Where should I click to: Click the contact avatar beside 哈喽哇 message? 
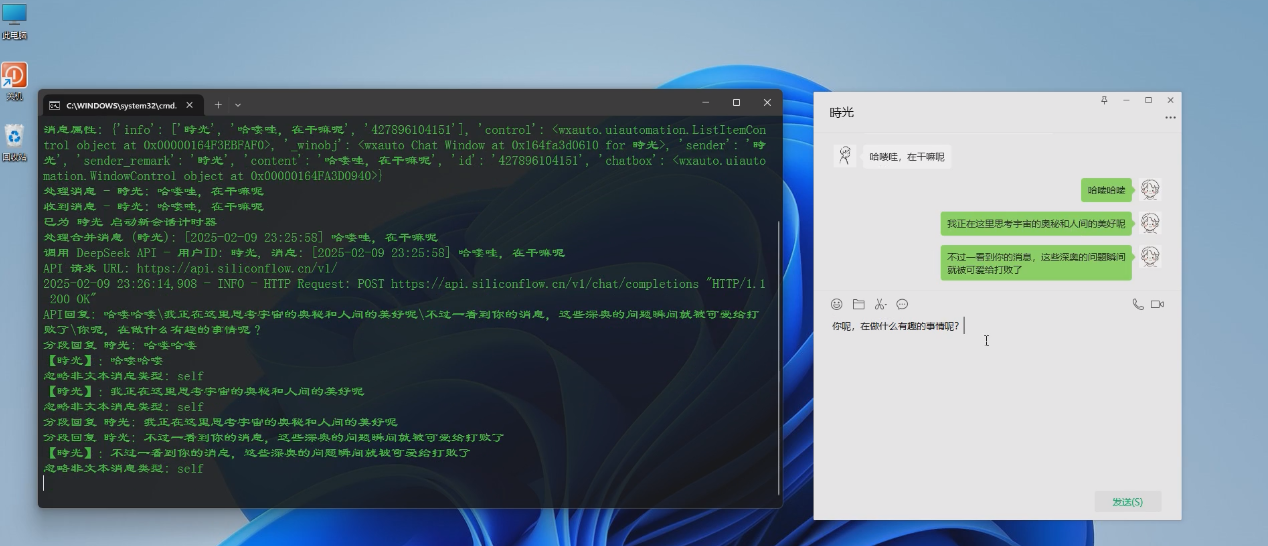[845, 156]
